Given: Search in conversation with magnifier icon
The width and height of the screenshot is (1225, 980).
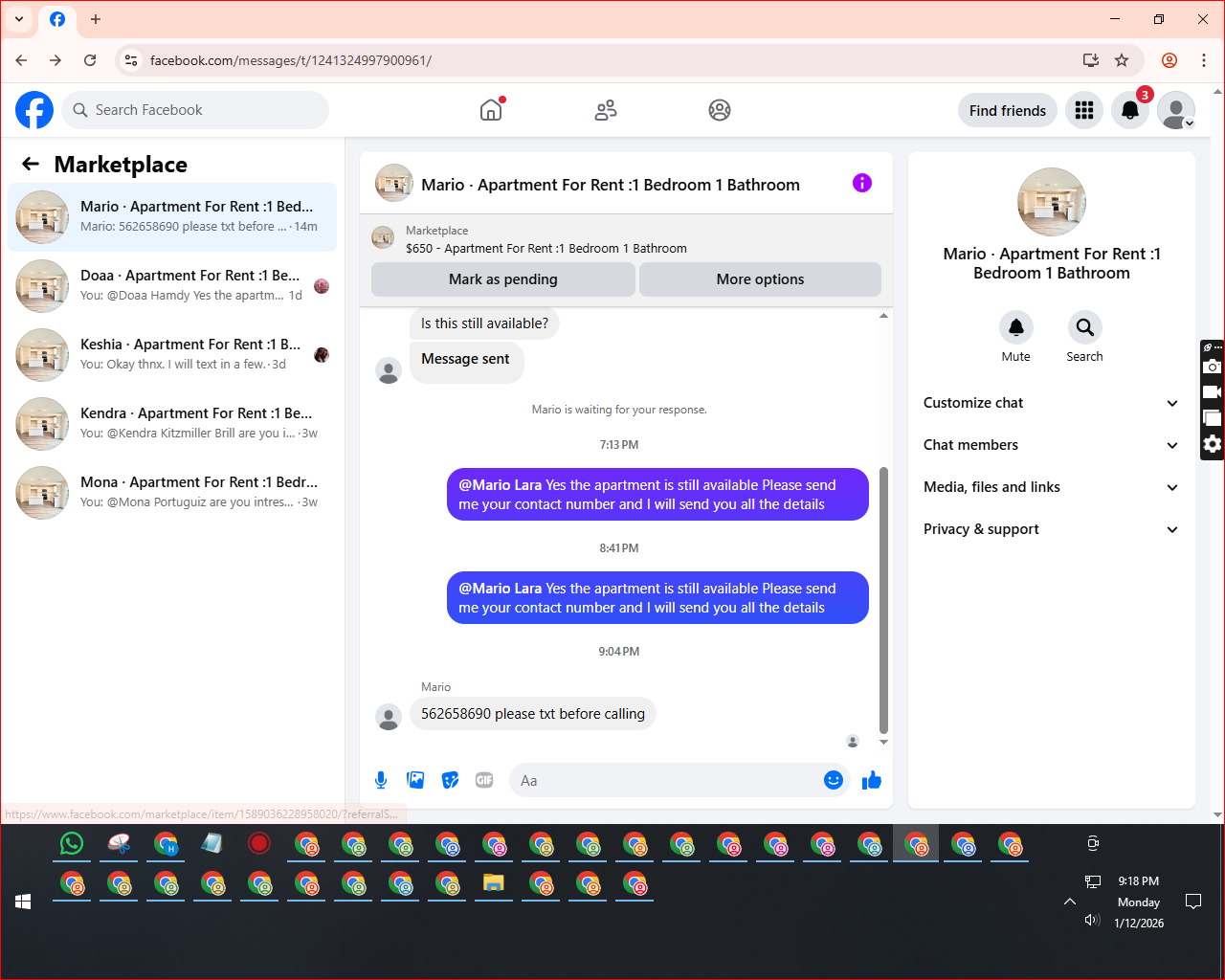Looking at the screenshot, I should (1084, 327).
